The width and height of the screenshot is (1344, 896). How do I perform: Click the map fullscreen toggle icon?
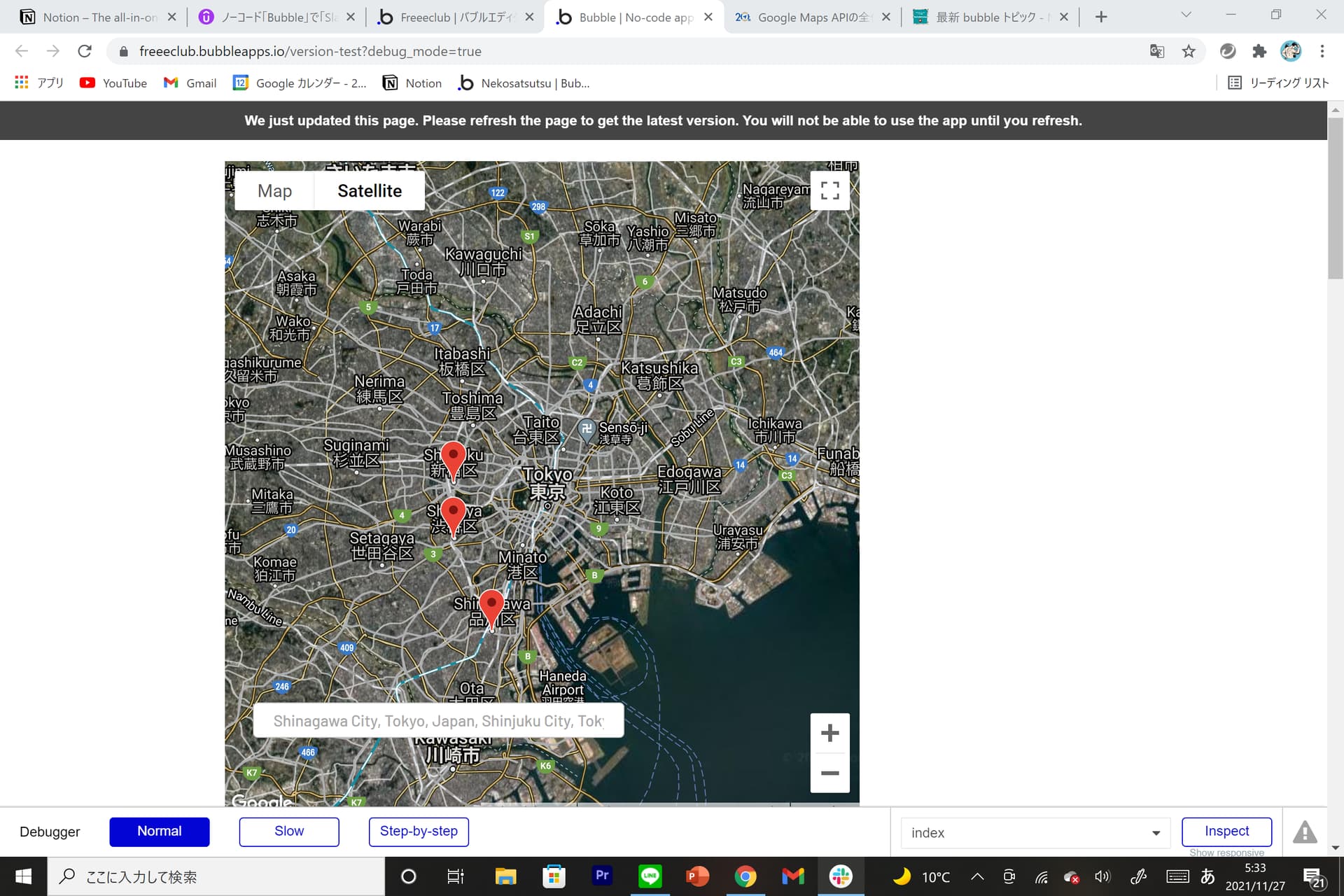tap(829, 190)
